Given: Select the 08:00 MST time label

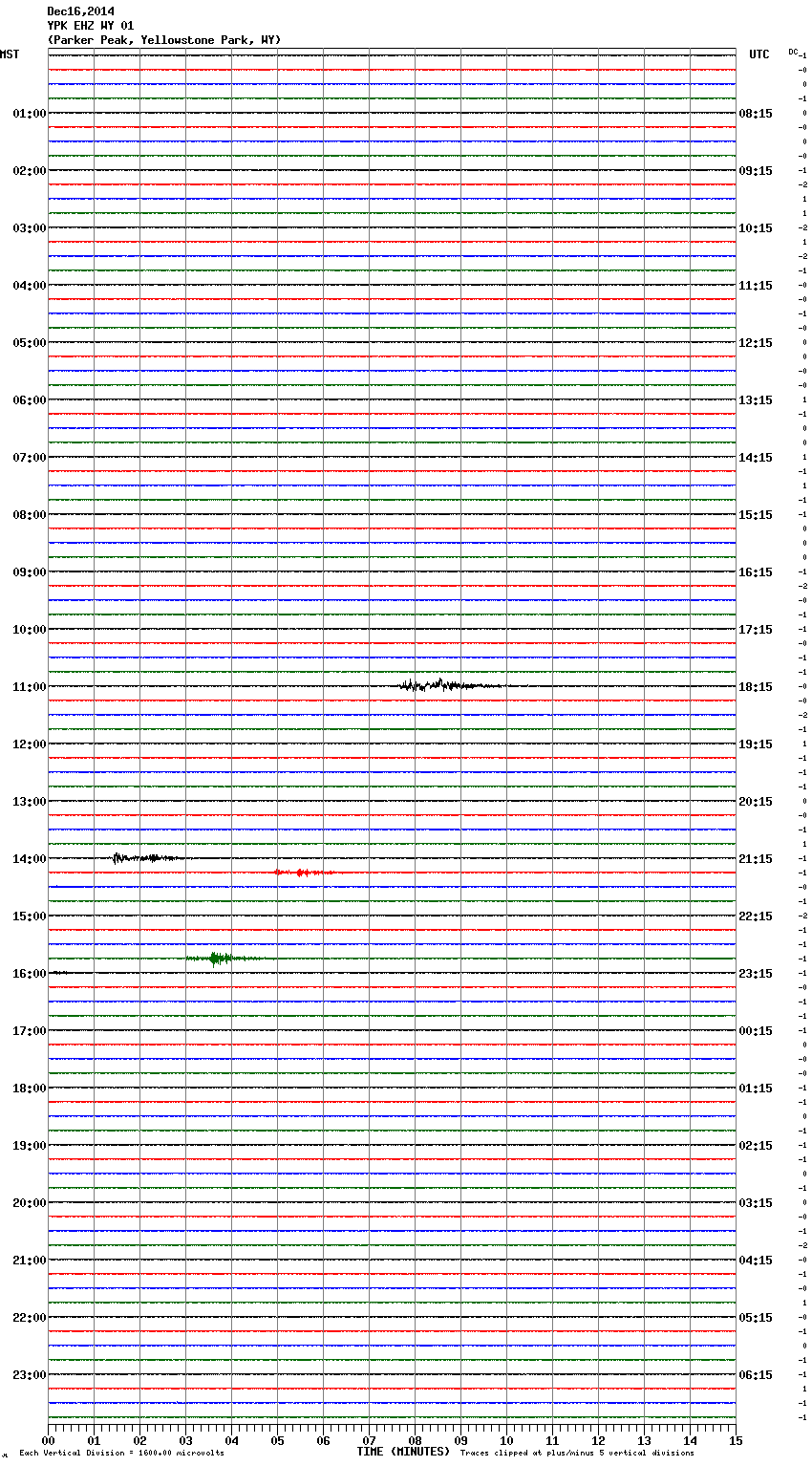Looking at the screenshot, I should click(x=30, y=515).
